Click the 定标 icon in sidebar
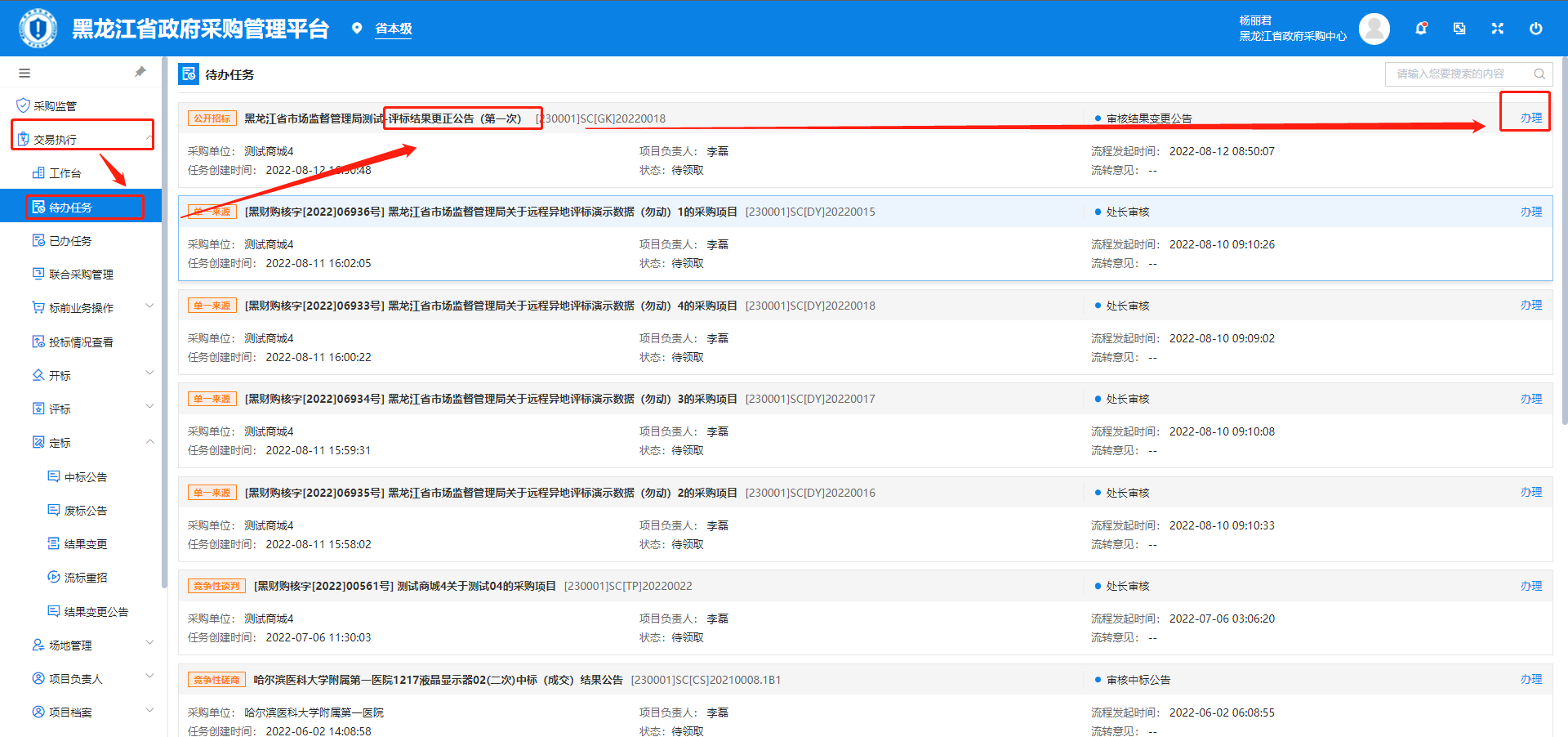1568x737 pixels. coord(38,442)
